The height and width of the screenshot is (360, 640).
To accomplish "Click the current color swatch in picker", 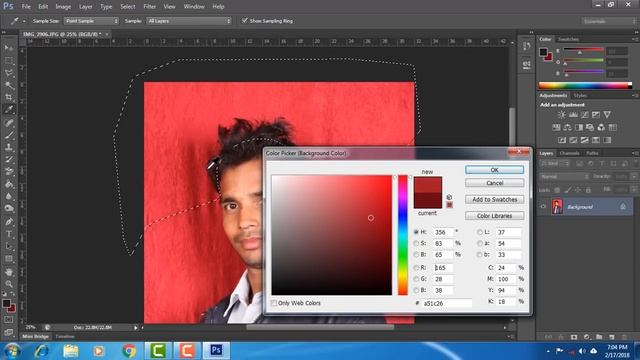I will [x=428, y=200].
